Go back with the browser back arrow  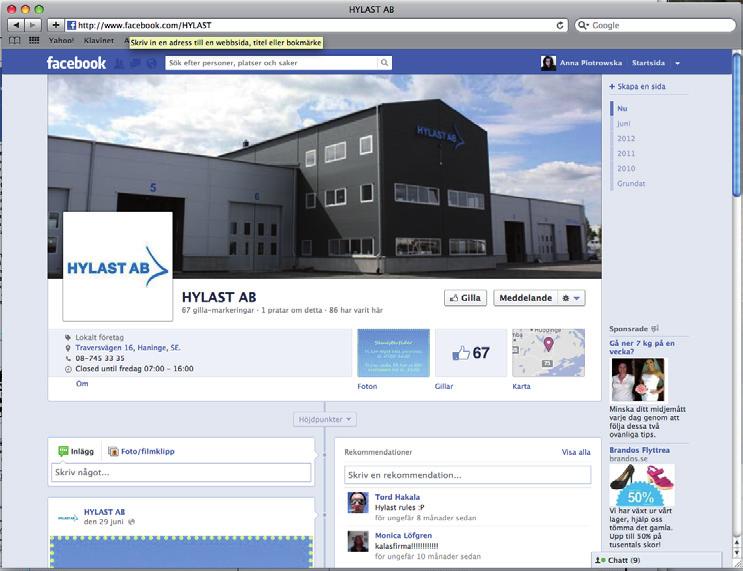coord(16,25)
